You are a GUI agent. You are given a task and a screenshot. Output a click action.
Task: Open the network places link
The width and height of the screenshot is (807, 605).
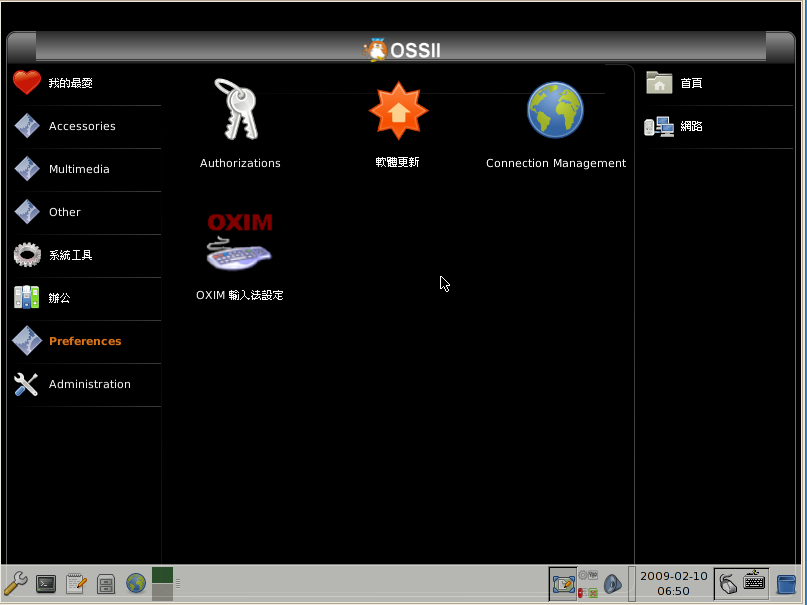click(x=690, y=126)
